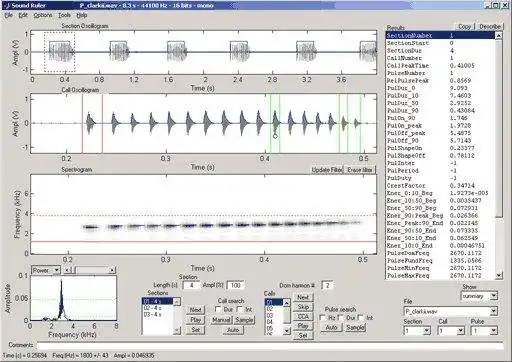This screenshot has width=512, height=362.
Task: Click Next beside the Sections list
Action: tap(195, 310)
